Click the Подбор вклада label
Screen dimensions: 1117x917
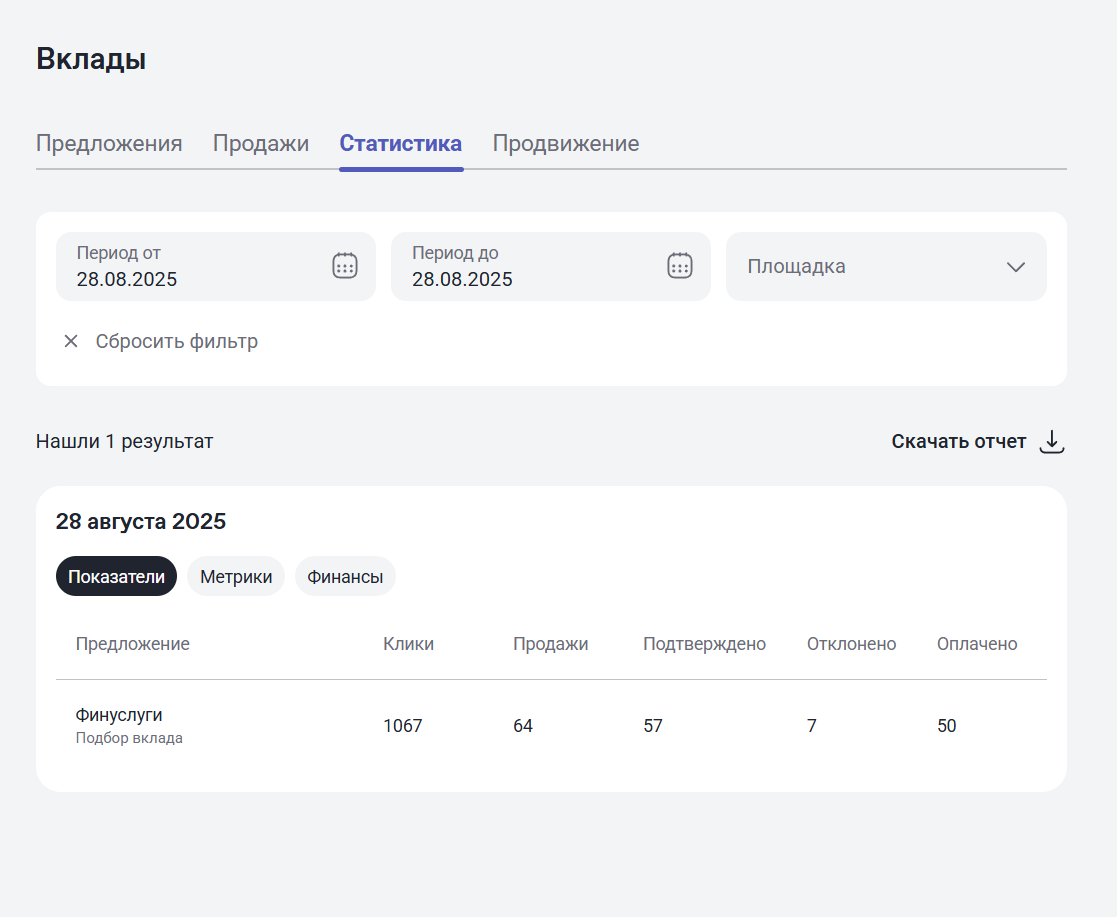(x=128, y=738)
